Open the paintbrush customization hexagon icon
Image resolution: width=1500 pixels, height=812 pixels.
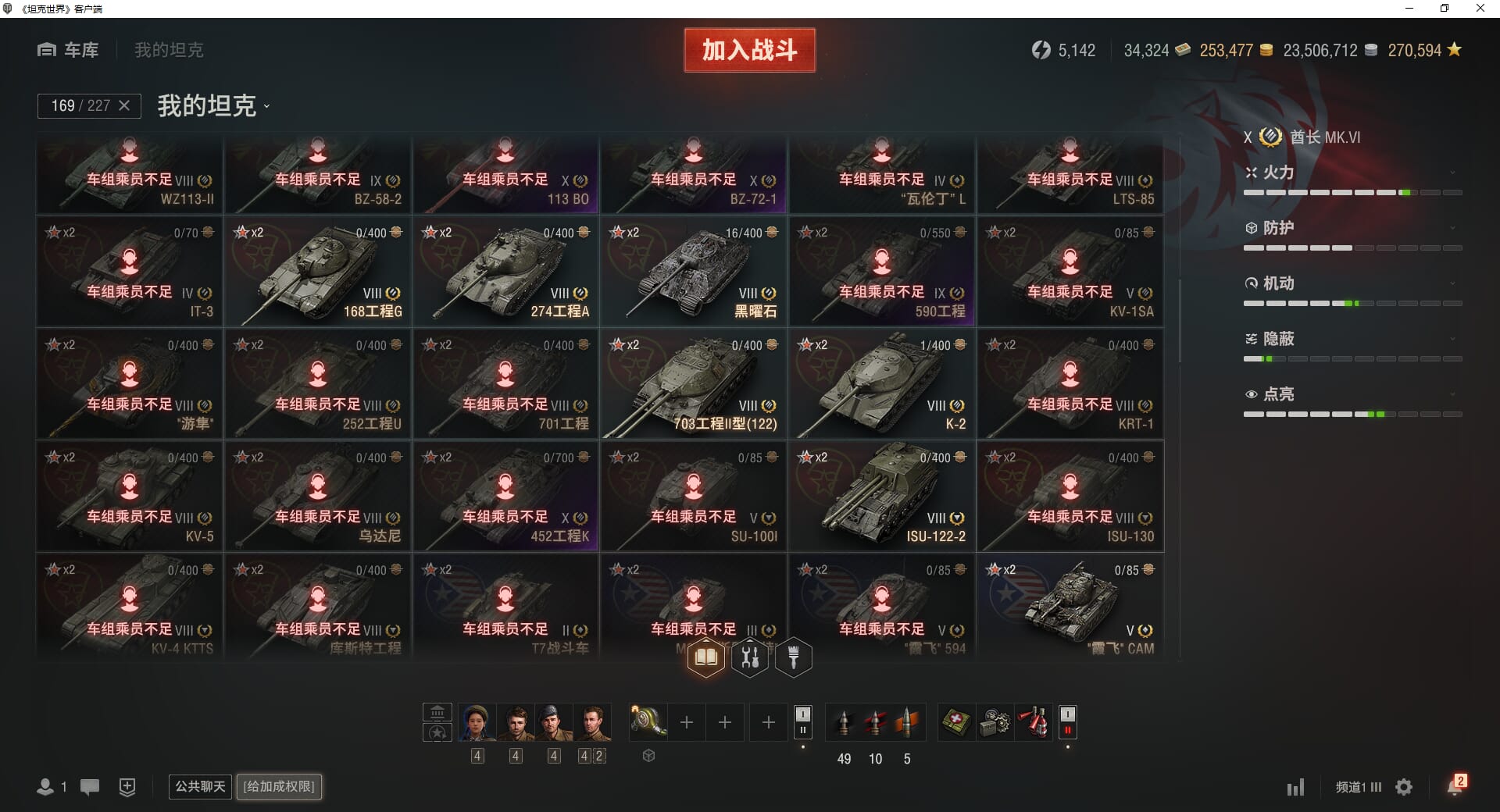(794, 657)
